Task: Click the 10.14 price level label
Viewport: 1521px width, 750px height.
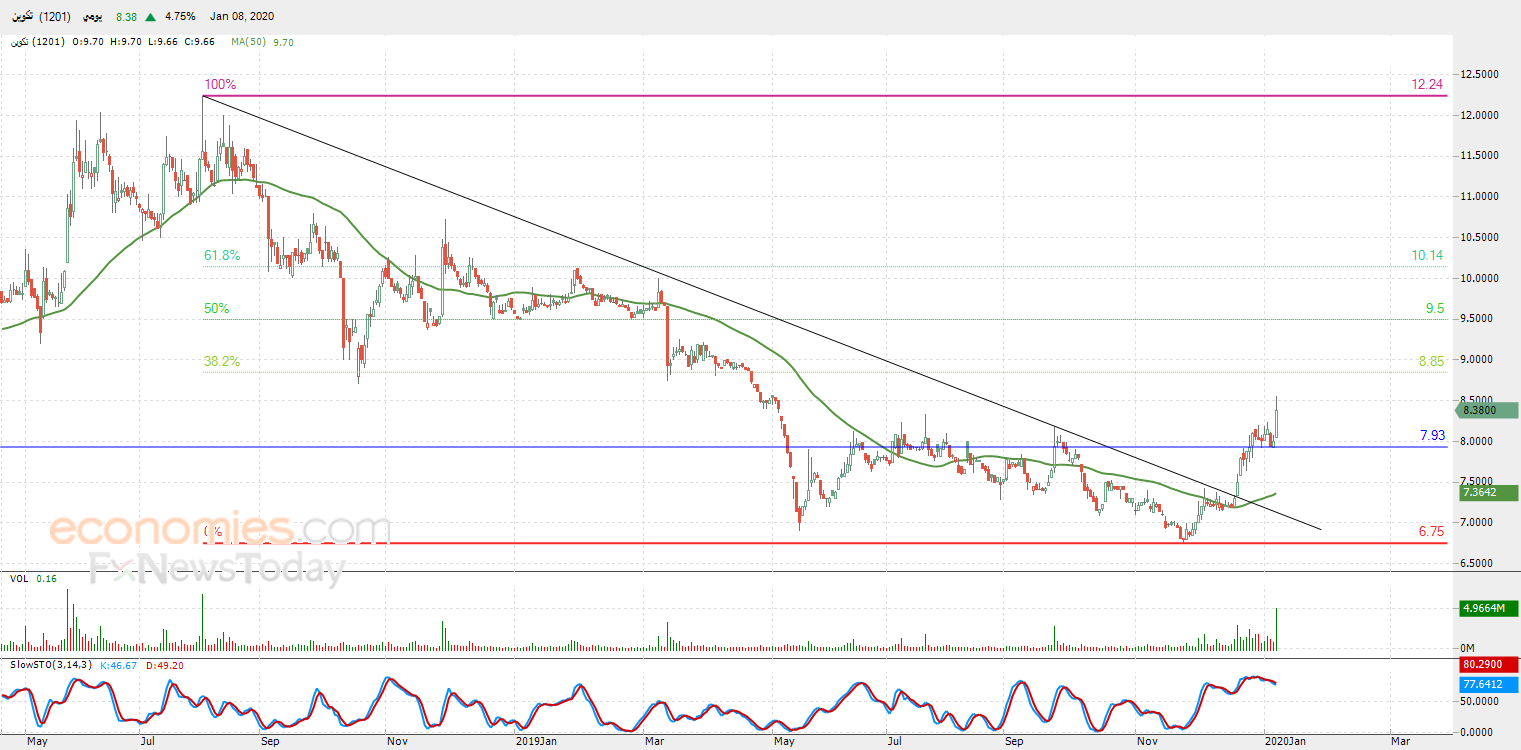Action: tap(1427, 256)
